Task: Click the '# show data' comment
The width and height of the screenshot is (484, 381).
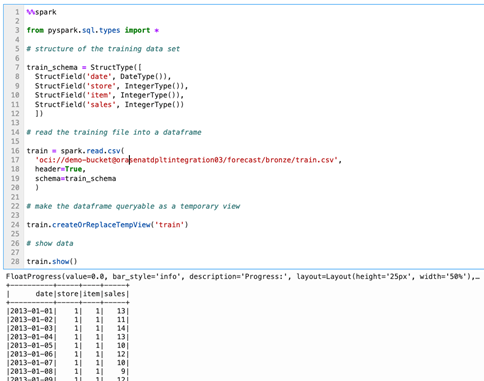Action: click(x=50, y=243)
